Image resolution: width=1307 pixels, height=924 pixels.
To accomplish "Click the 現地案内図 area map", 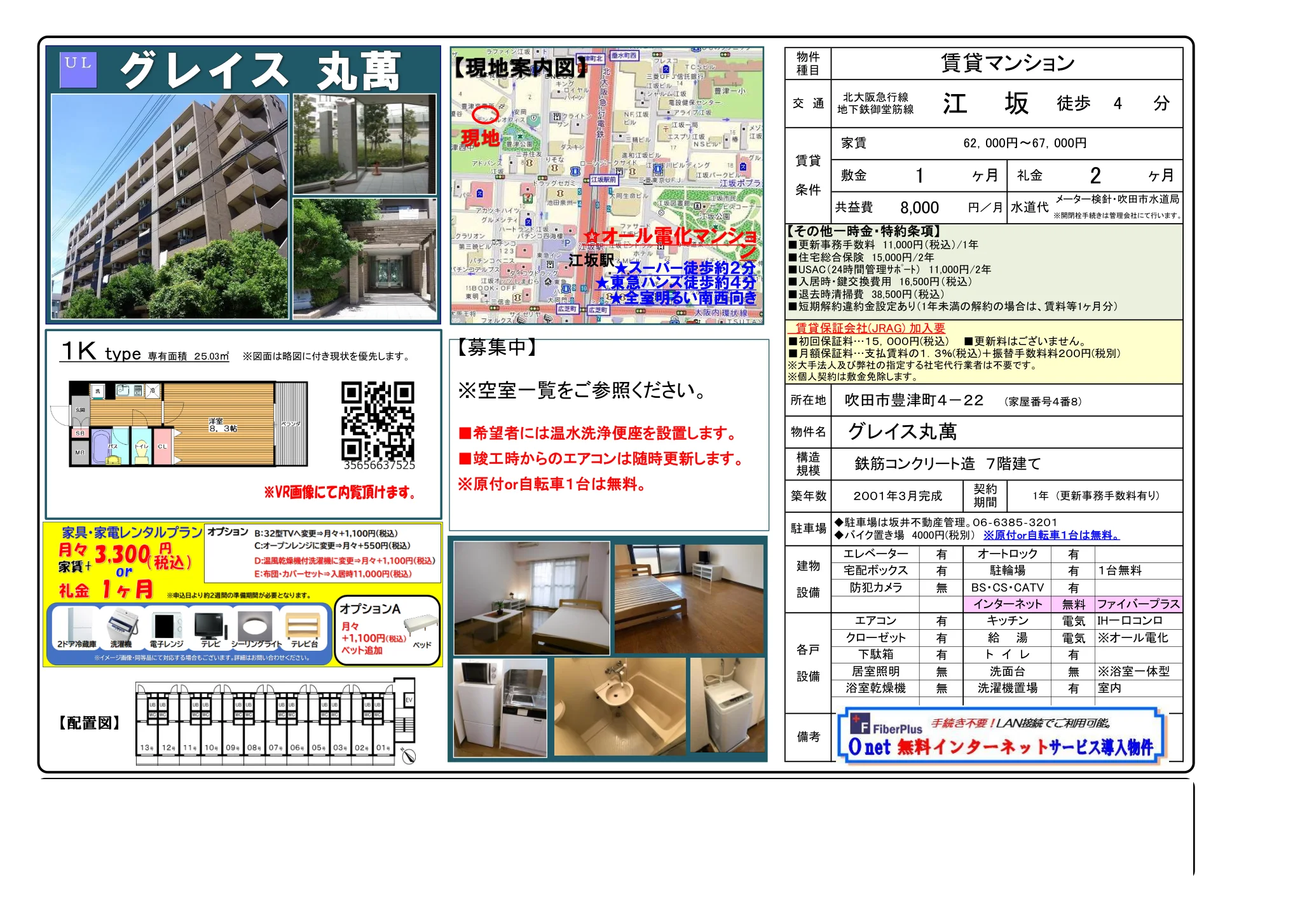I will (x=607, y=185).
